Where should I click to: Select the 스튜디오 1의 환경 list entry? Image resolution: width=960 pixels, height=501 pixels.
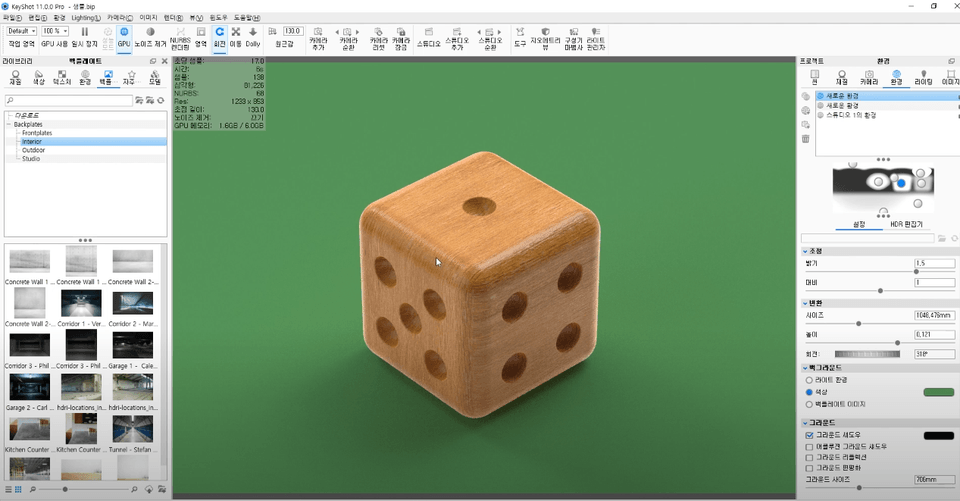(850, 115)
